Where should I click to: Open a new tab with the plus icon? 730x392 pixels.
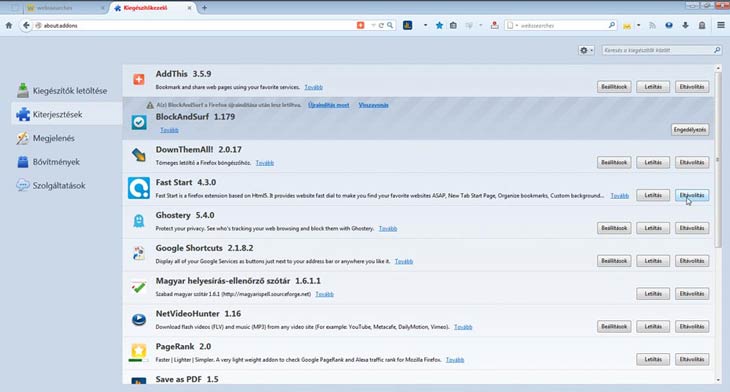click(204, 8)
